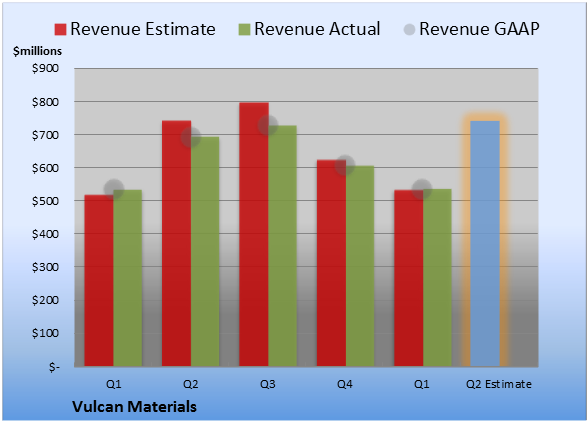The width and height of the screenshot is (588, 422).
Task: Click the '$900' axis value
Action: 45,68
